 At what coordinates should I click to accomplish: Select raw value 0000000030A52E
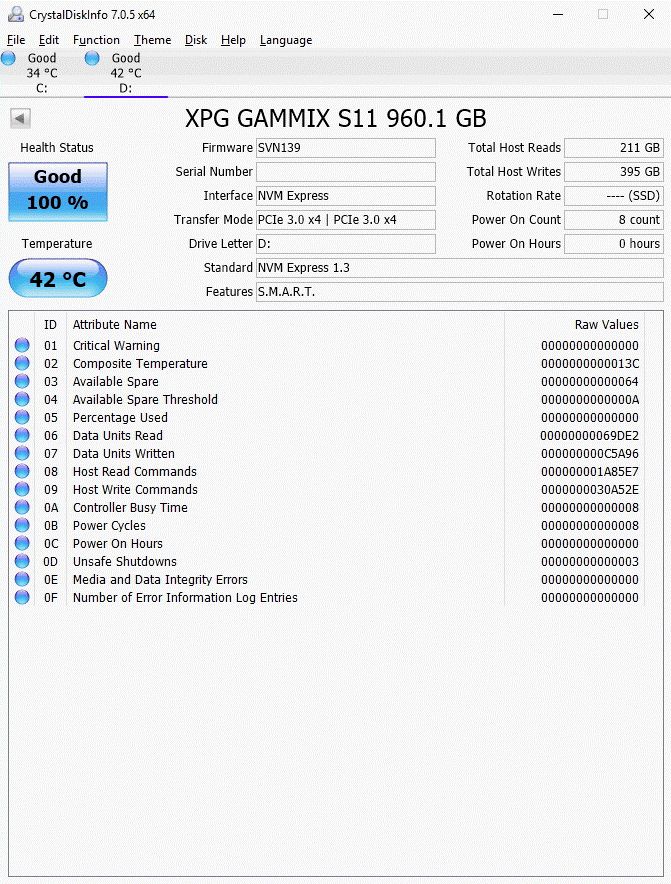590,490
